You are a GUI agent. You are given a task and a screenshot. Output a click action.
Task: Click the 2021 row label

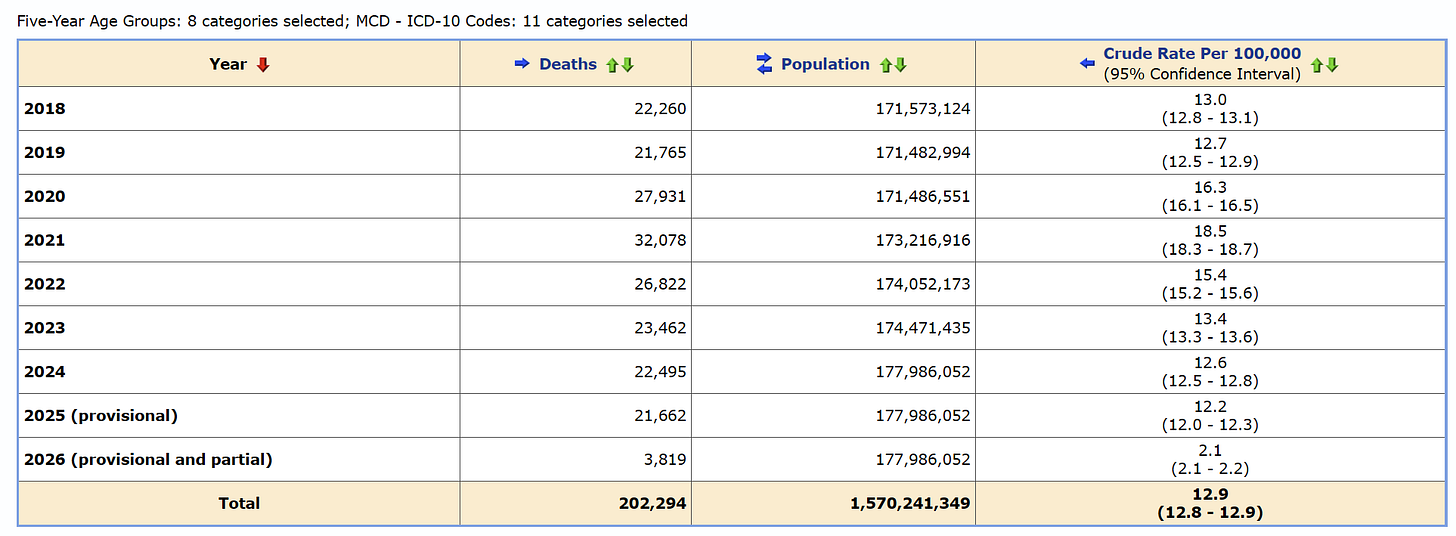45,240
